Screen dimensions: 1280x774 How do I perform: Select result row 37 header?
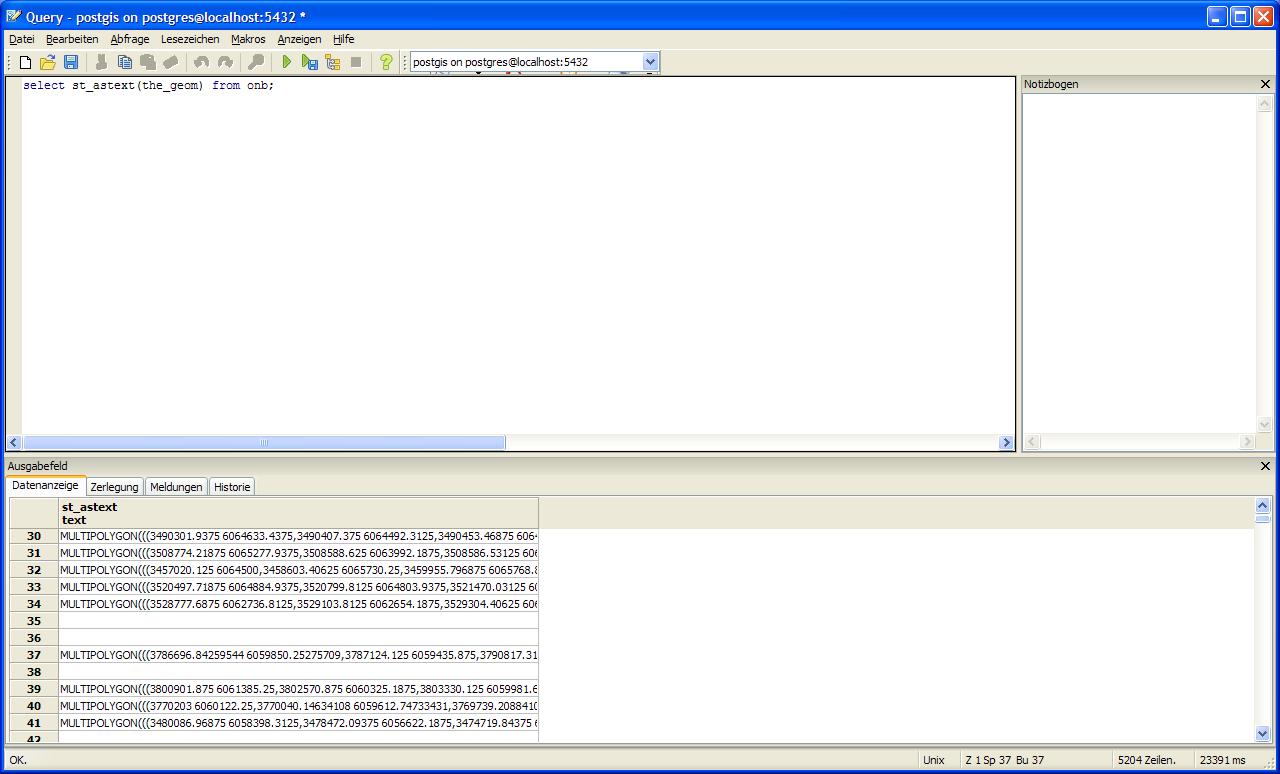pos(34,655)
